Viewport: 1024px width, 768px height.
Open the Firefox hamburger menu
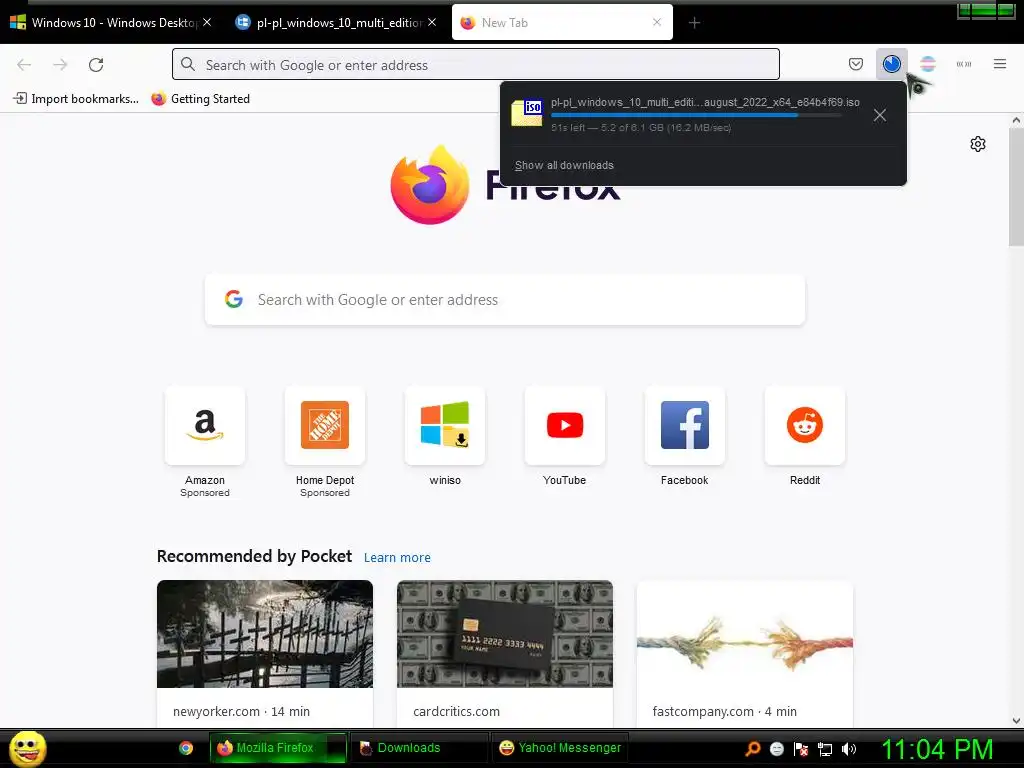point(1000,64)
